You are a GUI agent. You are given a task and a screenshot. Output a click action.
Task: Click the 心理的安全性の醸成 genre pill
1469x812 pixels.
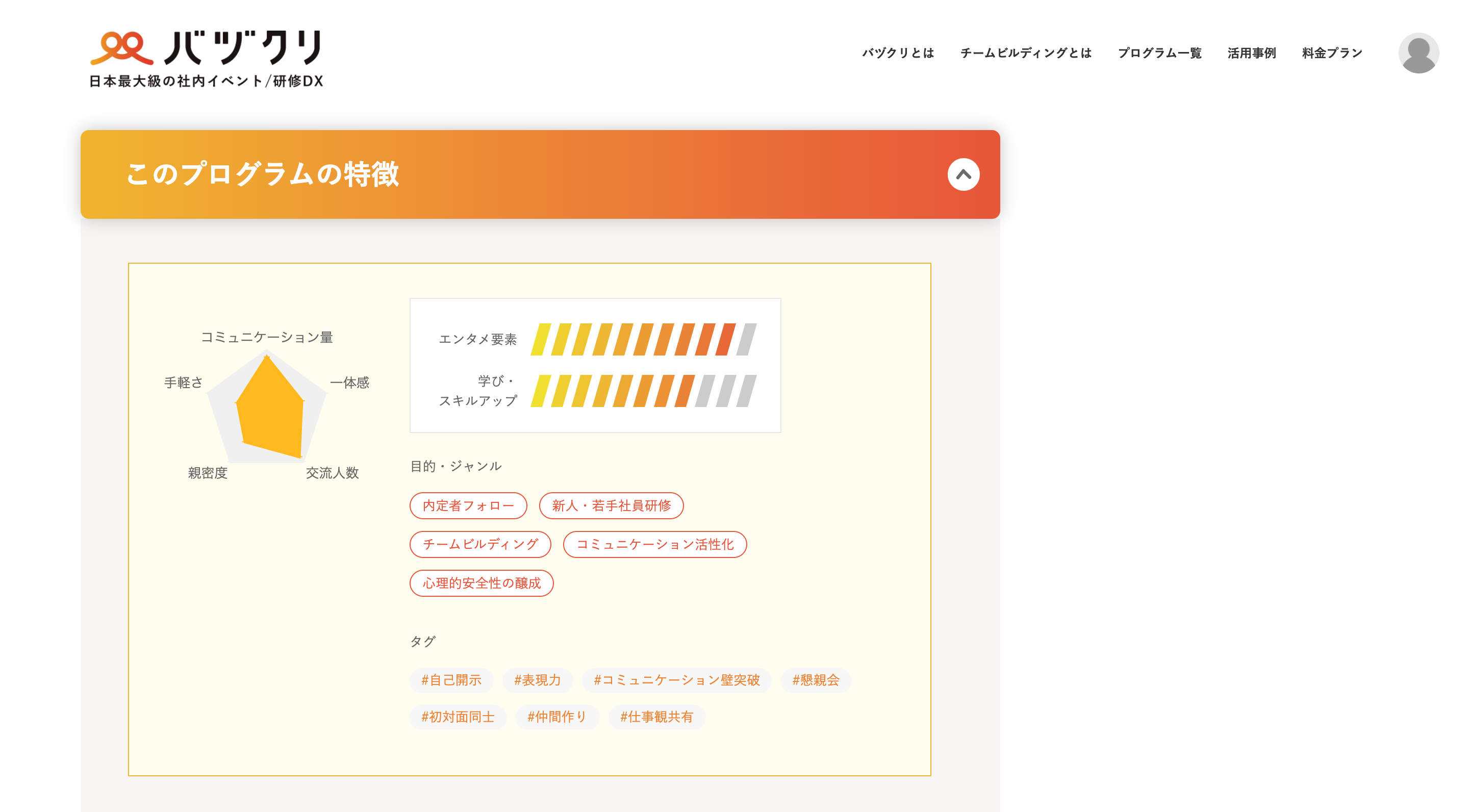tap(482, 583)
